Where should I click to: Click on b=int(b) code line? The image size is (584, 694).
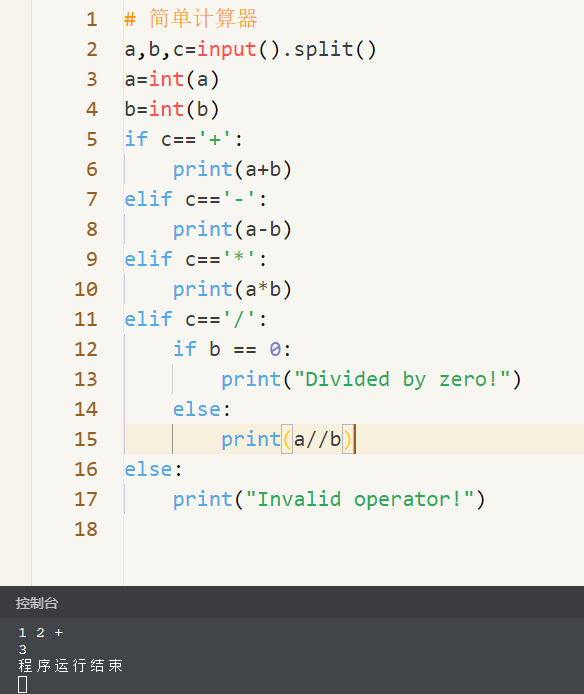click(172, 109)
